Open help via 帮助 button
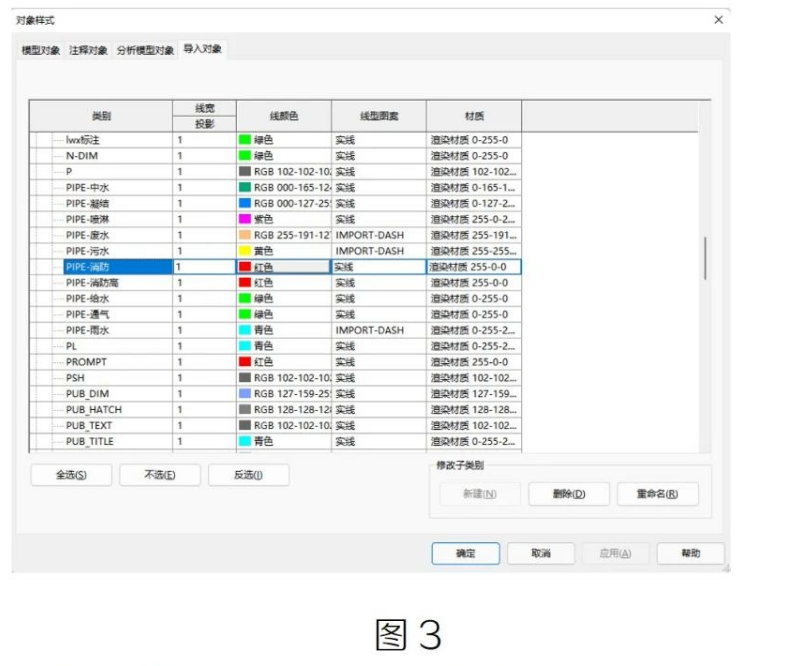The image size is (798, 666). (691, 553)
